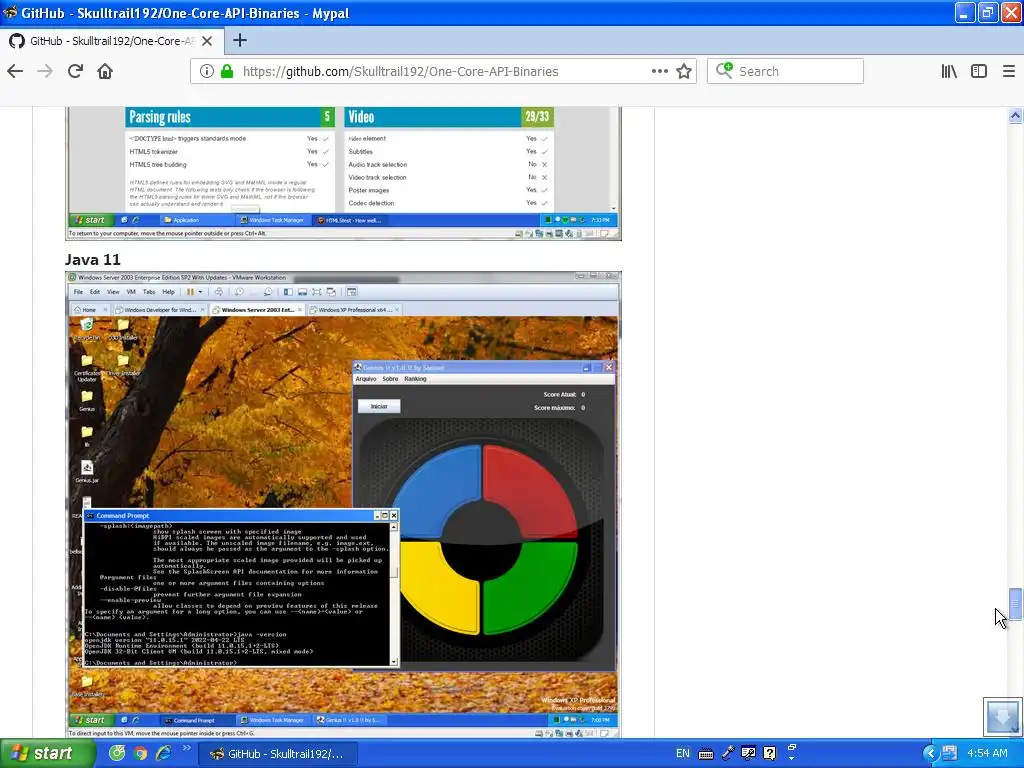Toggle the browser sidebar
Viewport: 1024px width, 768px height.
pyautogui.click(x=979, y=71)
